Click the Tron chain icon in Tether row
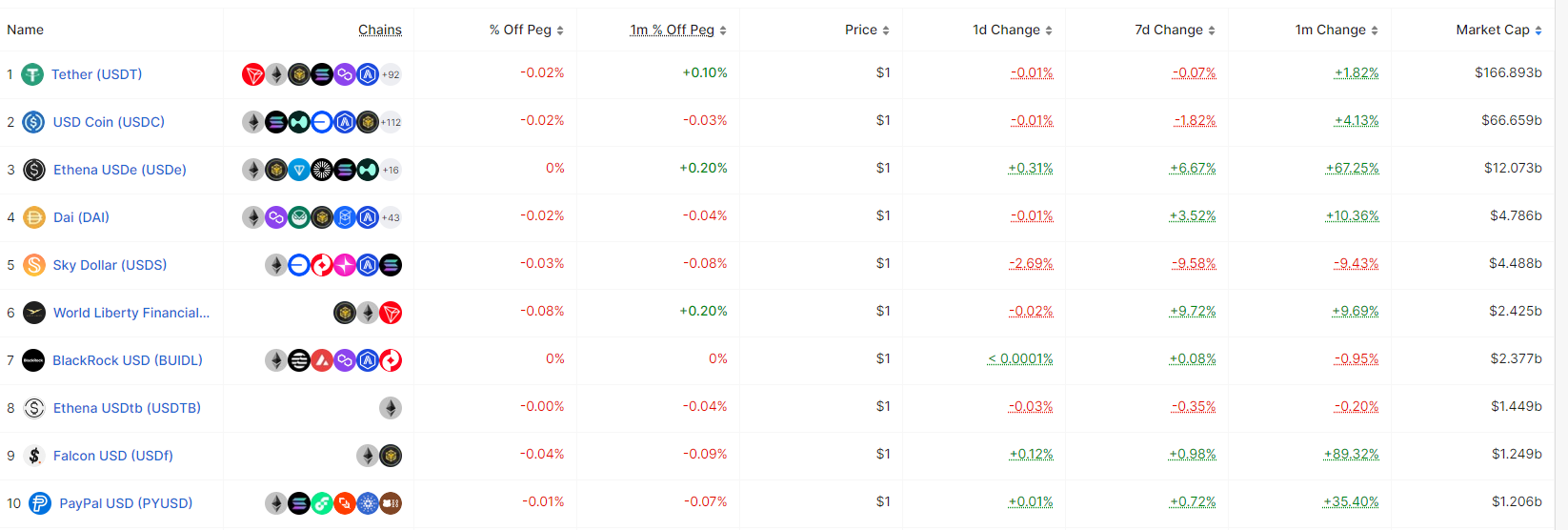Viewport: 1568px width, 530px height. [x=253, y=74]
